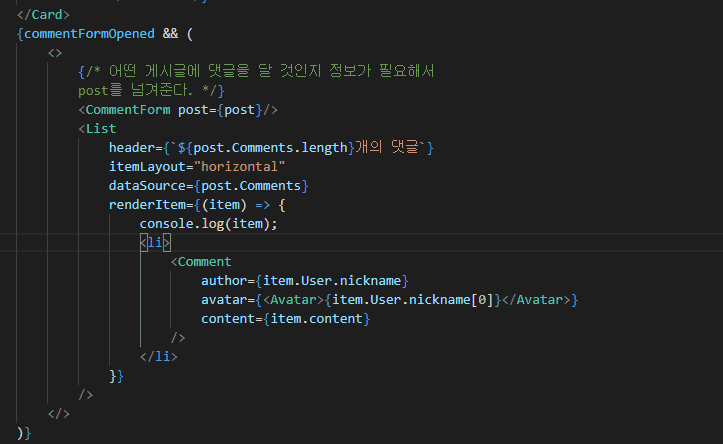The width and height of the screenshot is (723, 444).
Task: Click the highlighted opening li tag
Action: pyautogui.click(x=155, y=243)
